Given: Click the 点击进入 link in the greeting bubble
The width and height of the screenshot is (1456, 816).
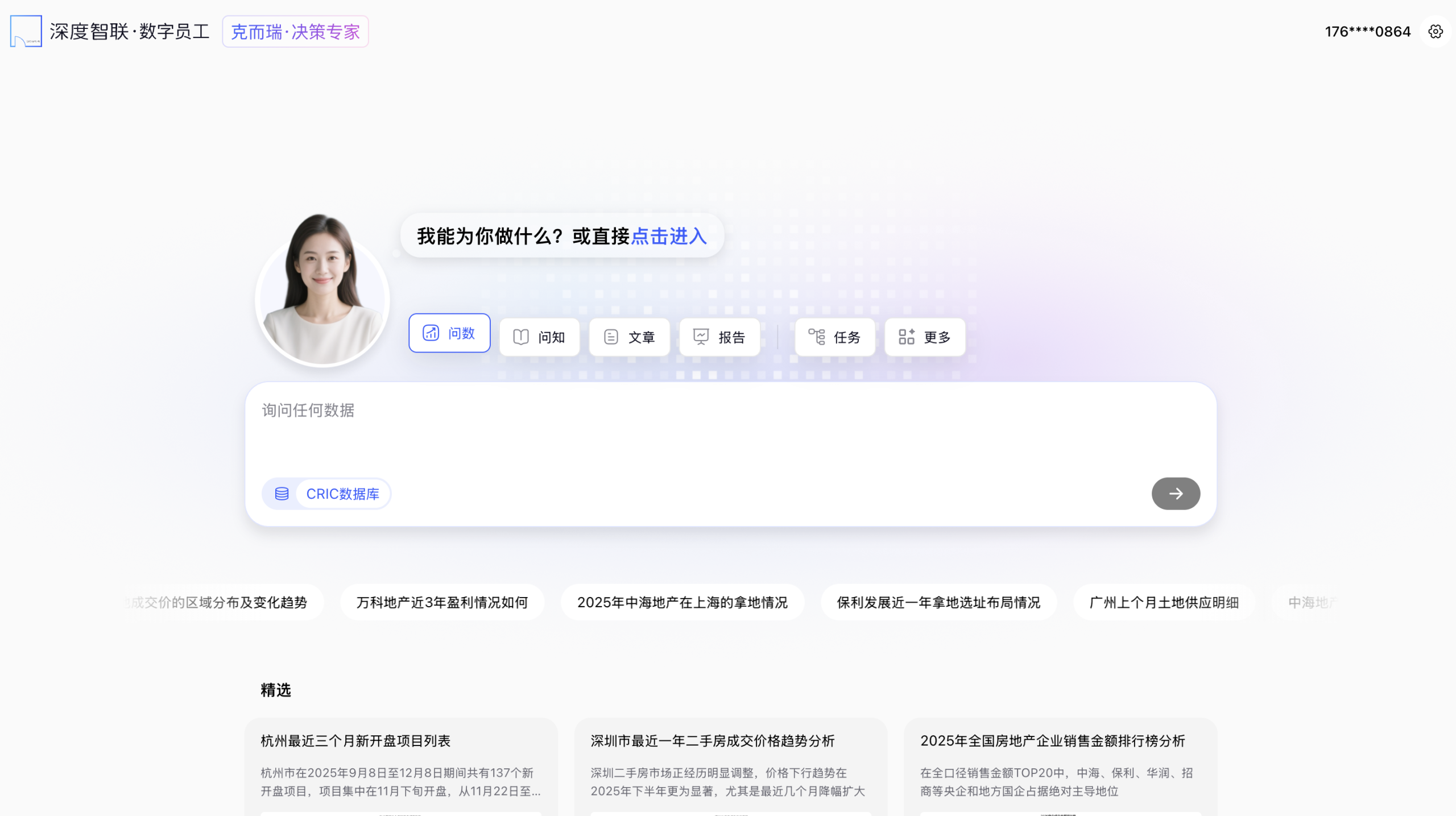Looking at the screenshot, I should click(x=669, y=236).
